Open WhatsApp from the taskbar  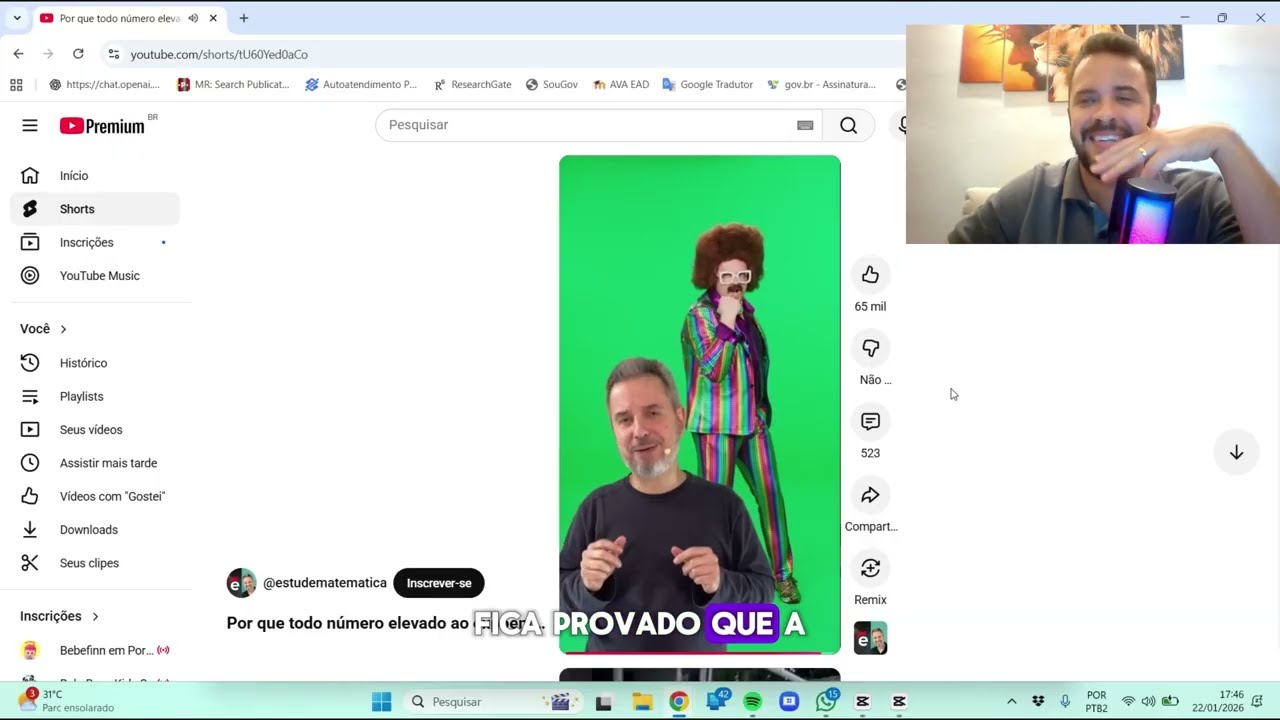[x=826, y=702]
